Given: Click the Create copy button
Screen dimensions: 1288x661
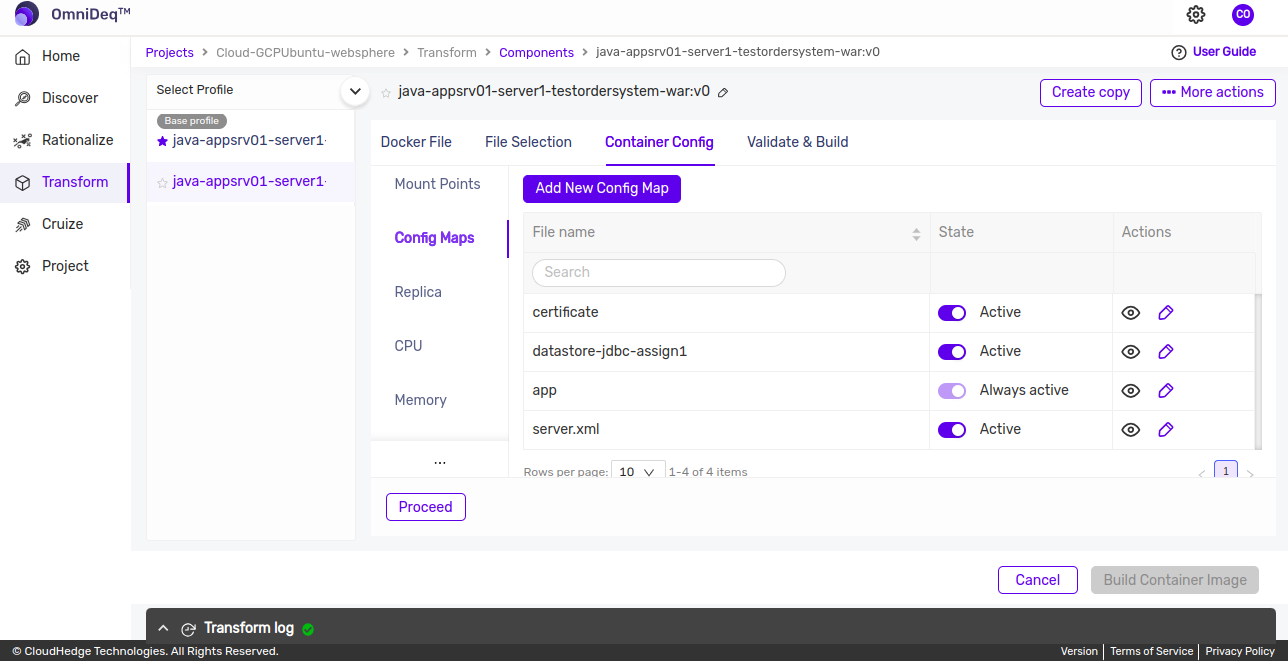Looking at the screenshot, I should [x=1091, y=93].
